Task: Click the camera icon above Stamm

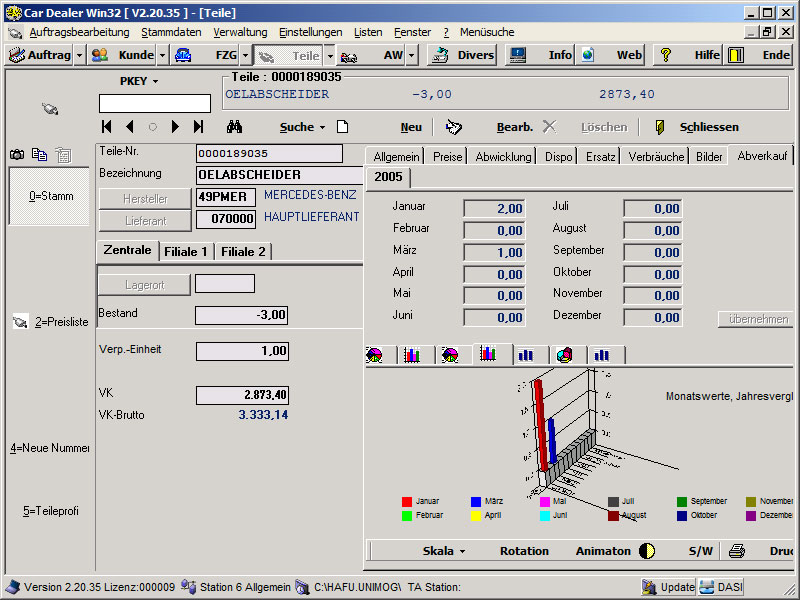Action: click(x=17, y=154)
